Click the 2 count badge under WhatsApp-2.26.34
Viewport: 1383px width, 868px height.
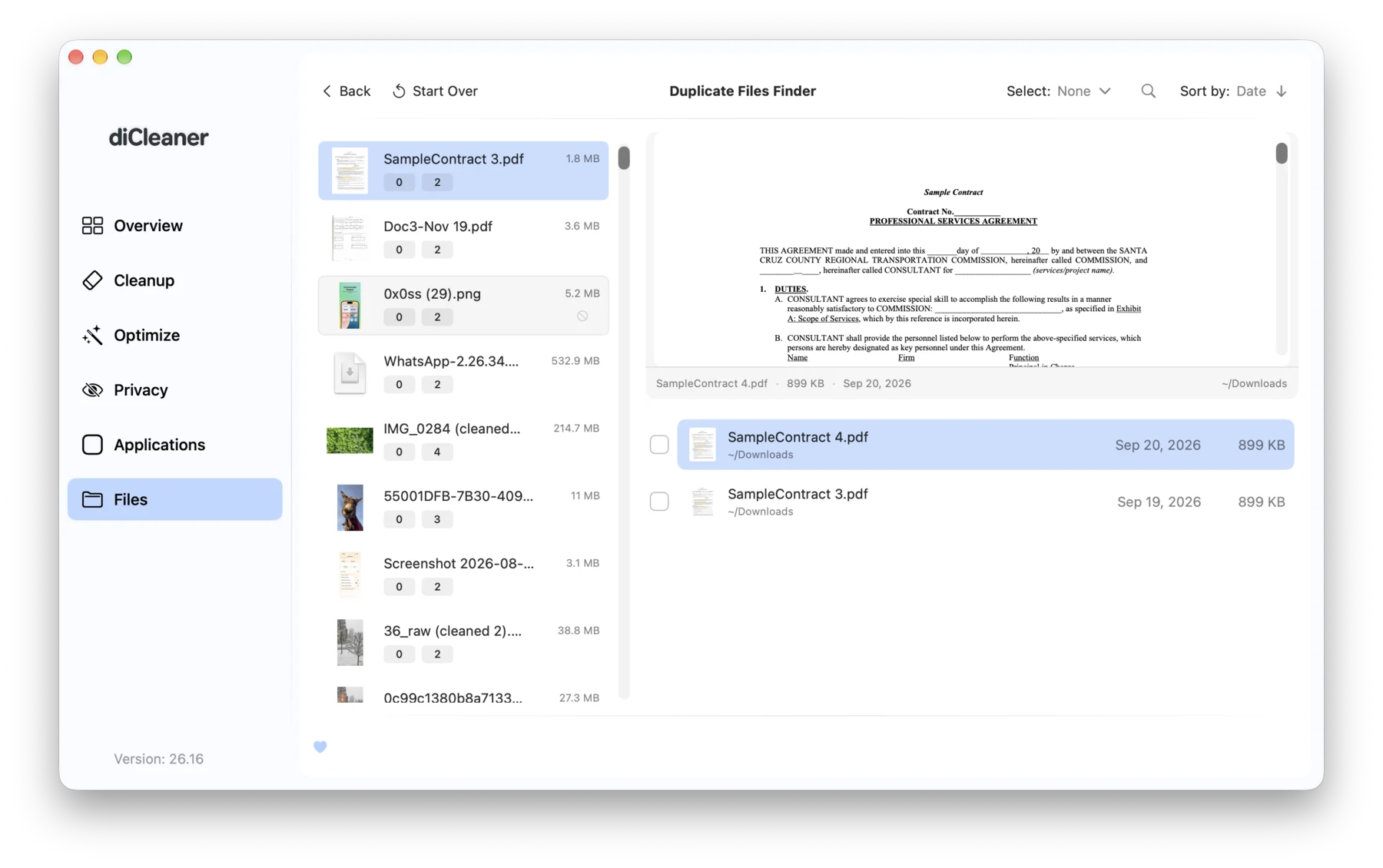click(437, 384)
